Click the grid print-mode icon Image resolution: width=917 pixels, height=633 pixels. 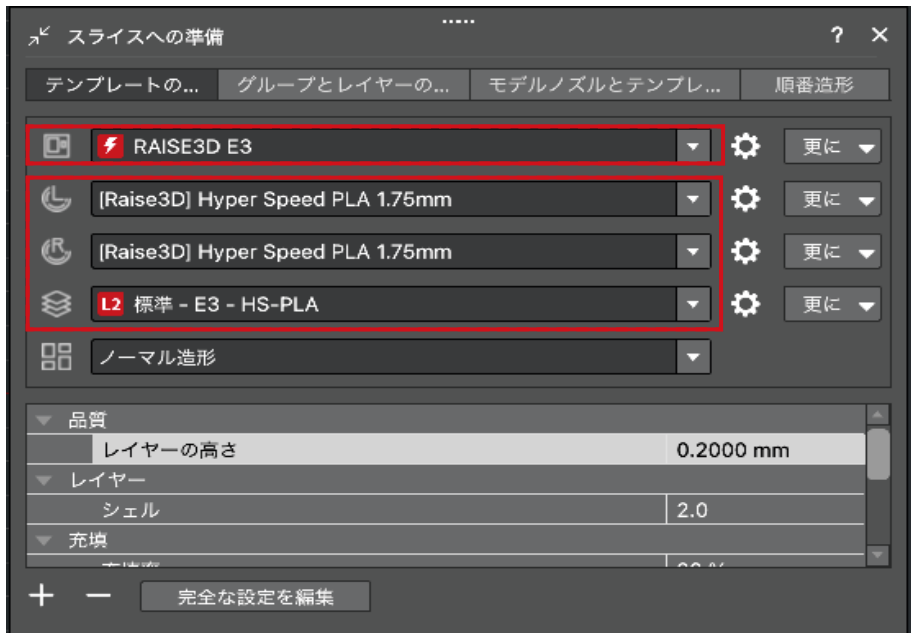tap(57, 357)
